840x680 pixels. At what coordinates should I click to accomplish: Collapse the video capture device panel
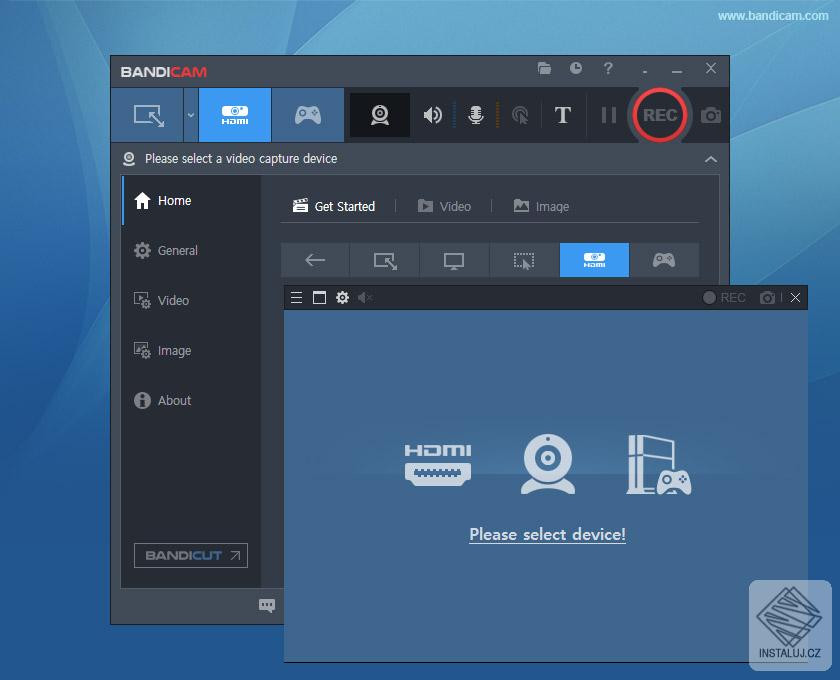coord(711,159)
